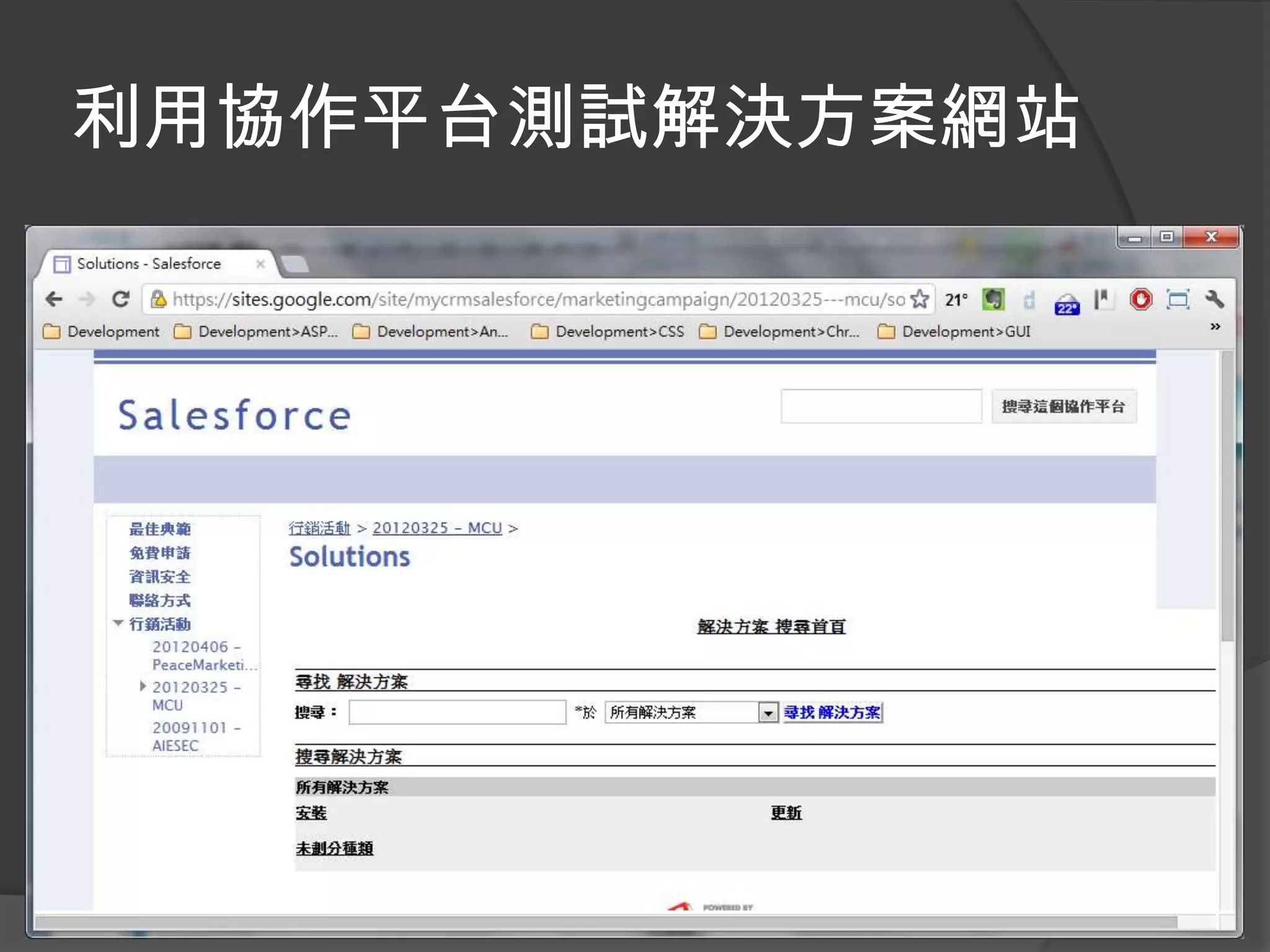Open 20120325 - MCU sidebar link
The image size is (1270, 952).
196,696
